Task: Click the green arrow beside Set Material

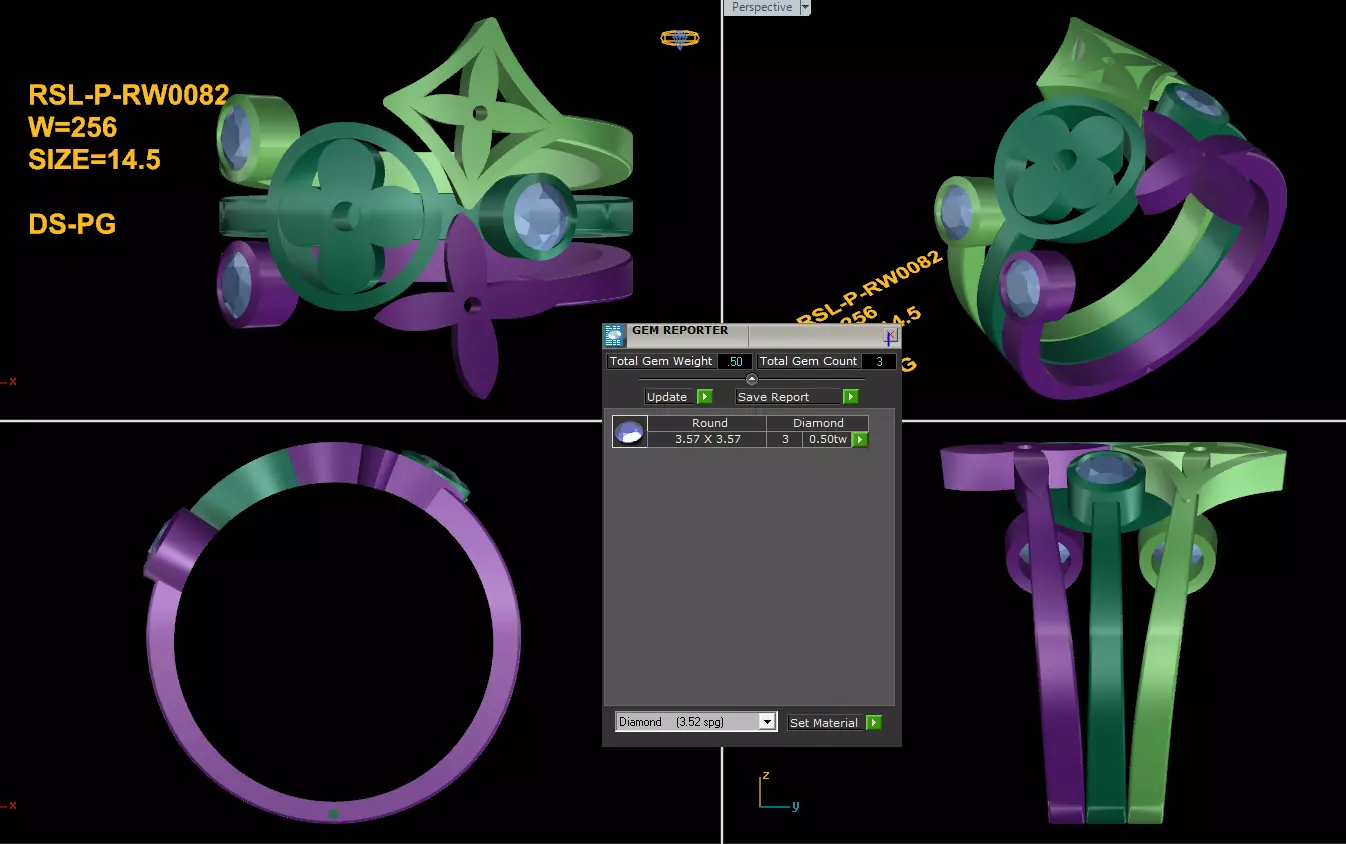Action: tap(874, 722)
